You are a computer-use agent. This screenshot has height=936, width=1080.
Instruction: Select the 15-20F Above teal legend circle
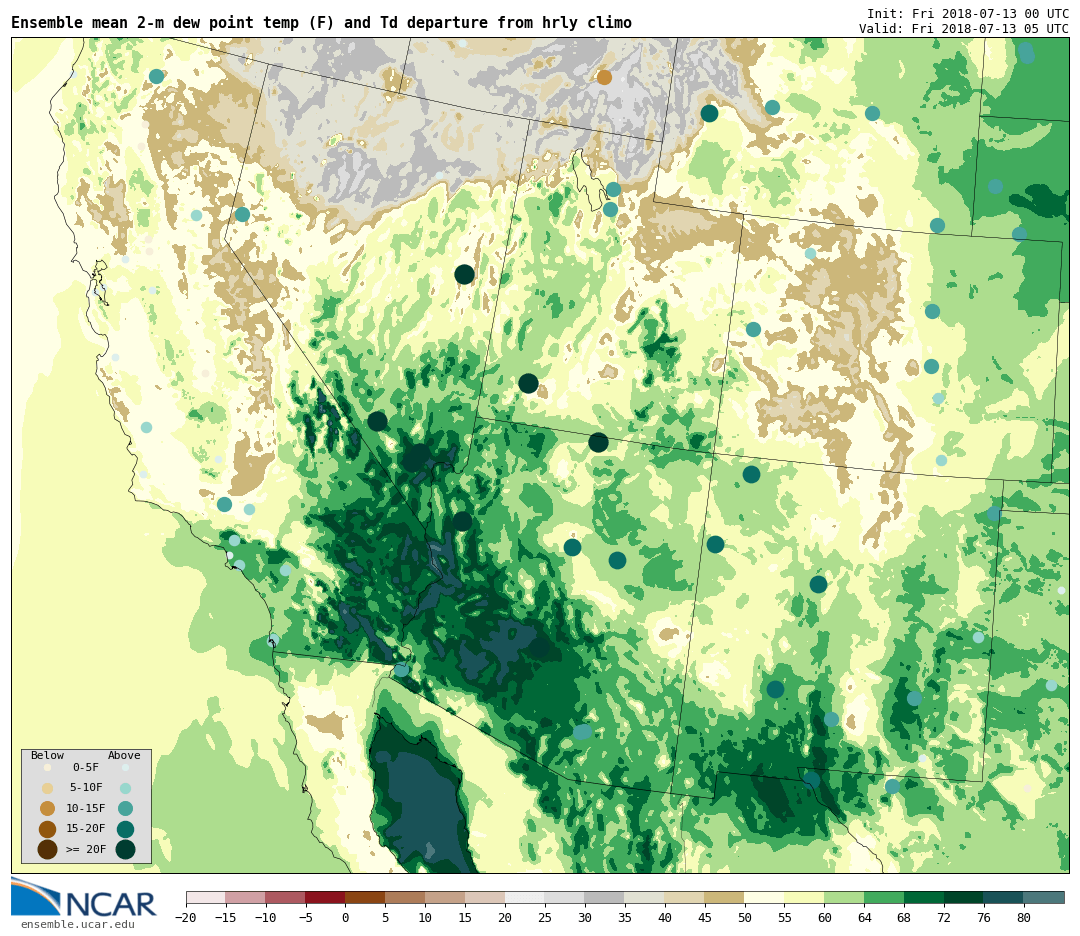pyautogui.click(x=125, y=829)
